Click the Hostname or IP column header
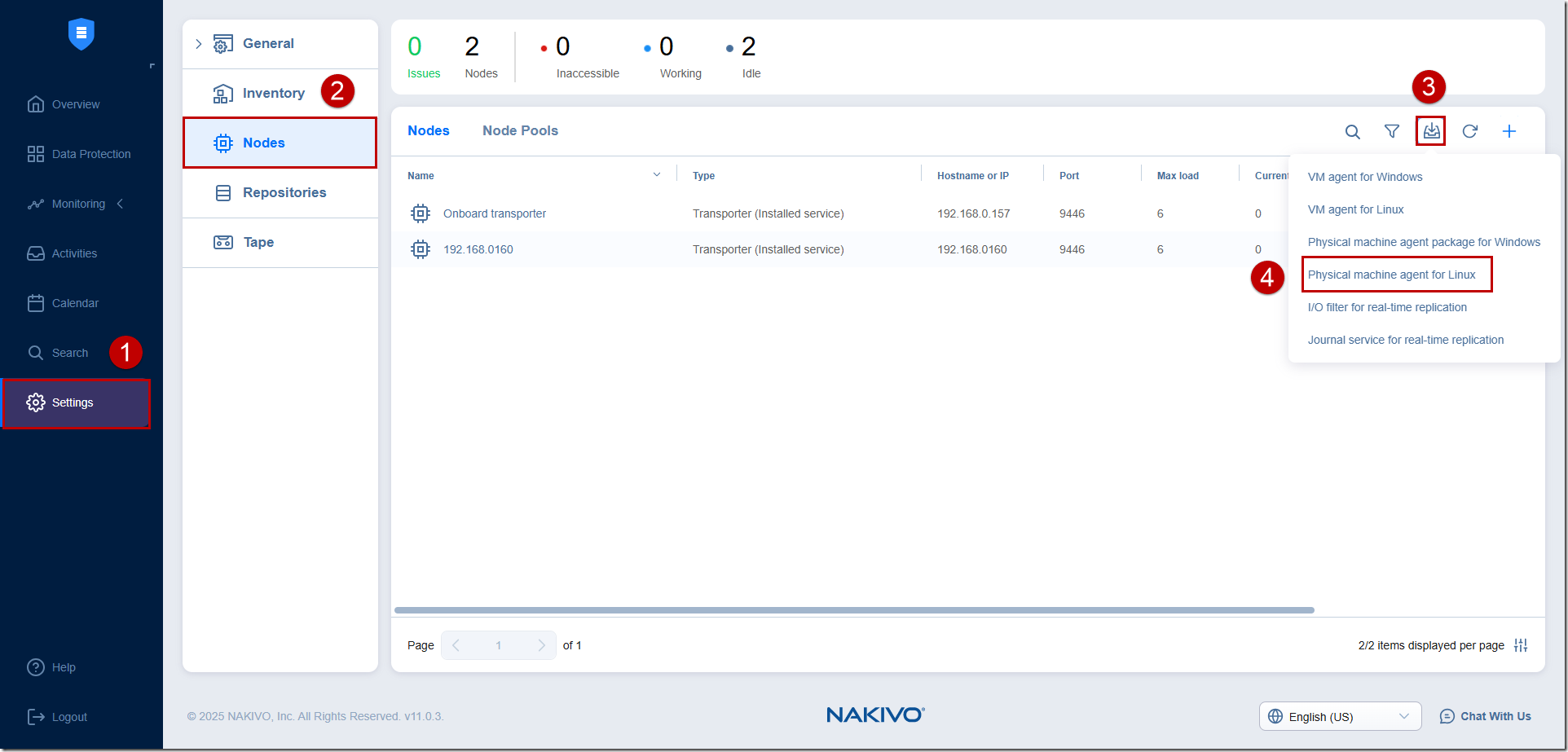 [x=973, y=176]
